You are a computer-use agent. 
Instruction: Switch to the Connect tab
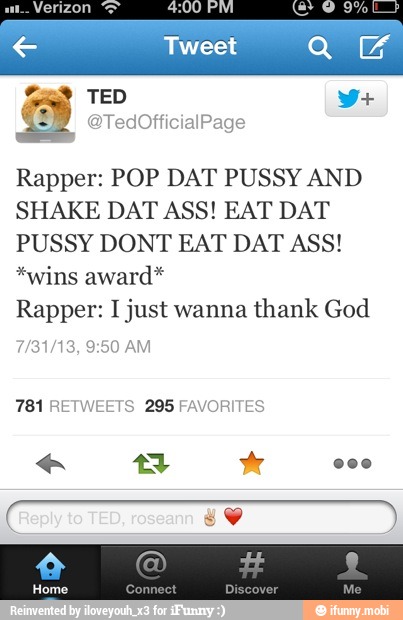pos(151,573)
